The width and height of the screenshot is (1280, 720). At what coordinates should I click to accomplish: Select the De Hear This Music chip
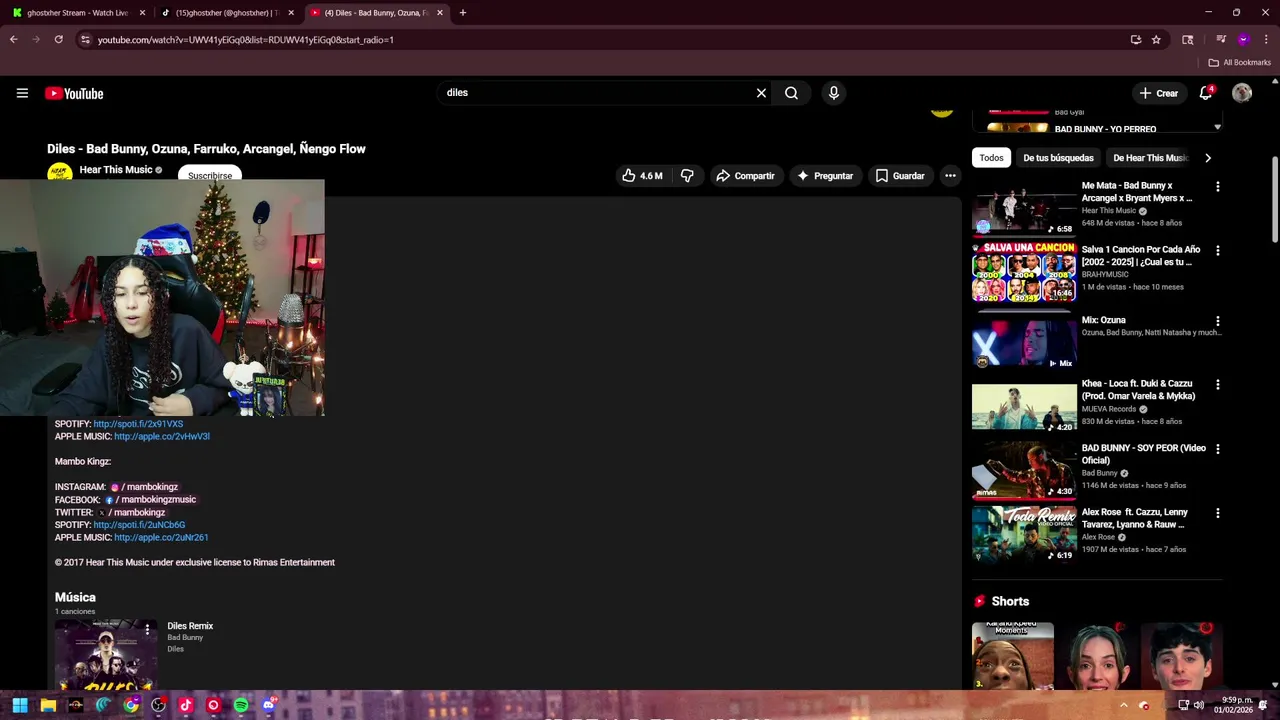coord(1150,158)
